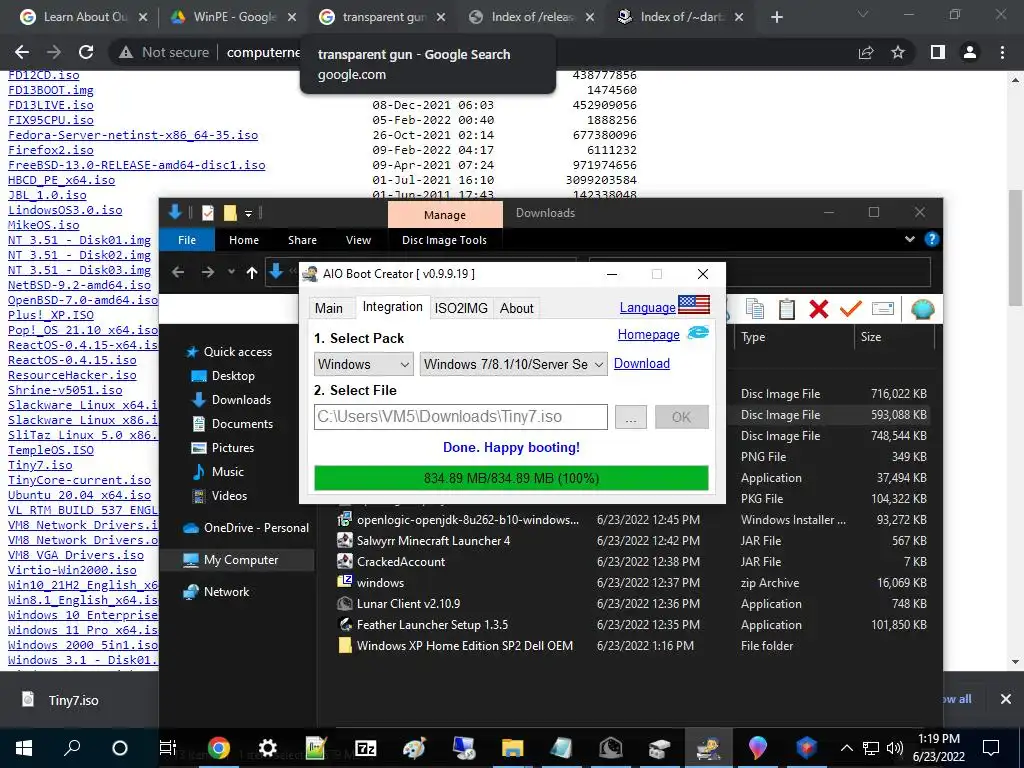This screenshot has height=768, width=1024.
Task: Click the rename card icon in Explorer toolbar
Action: tap(882, 308)
